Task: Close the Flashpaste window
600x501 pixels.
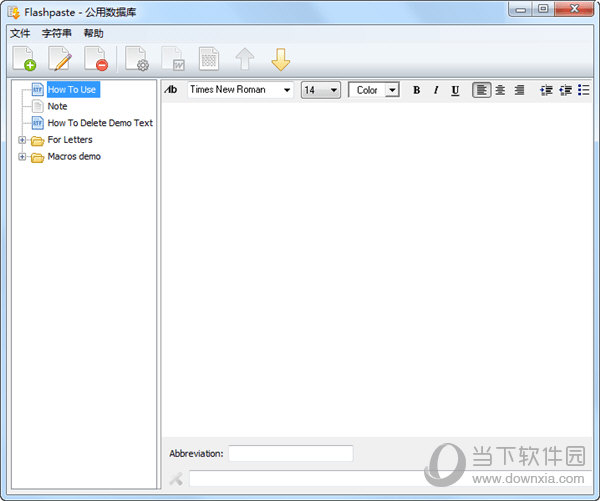Action: click(x=574, y=9)
